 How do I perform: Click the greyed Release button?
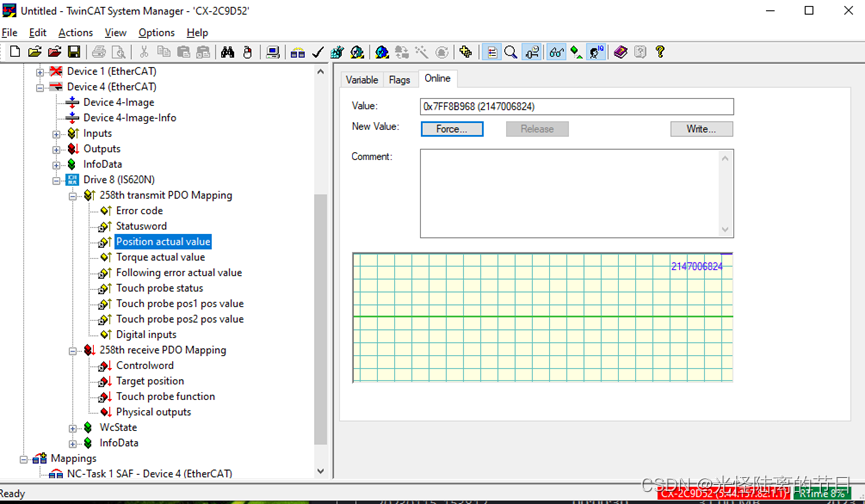click(x=537, y=129)
